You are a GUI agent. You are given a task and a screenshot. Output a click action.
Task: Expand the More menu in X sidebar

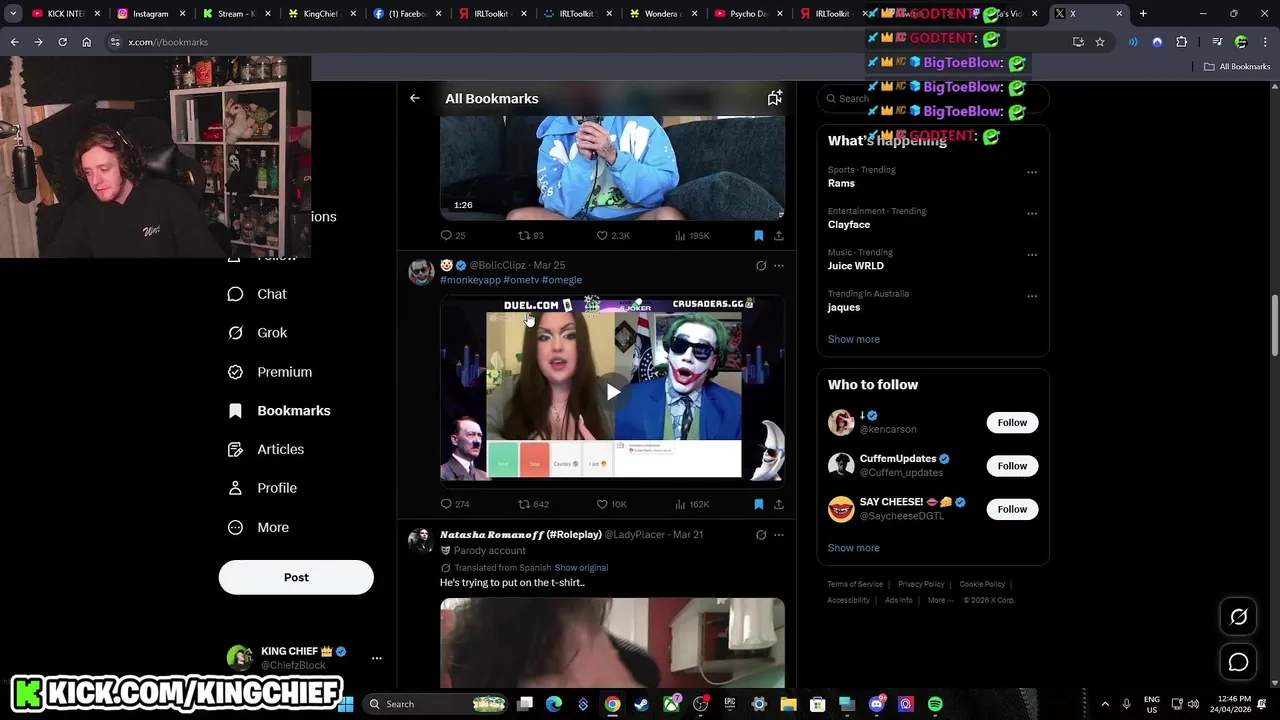point(258,528)
